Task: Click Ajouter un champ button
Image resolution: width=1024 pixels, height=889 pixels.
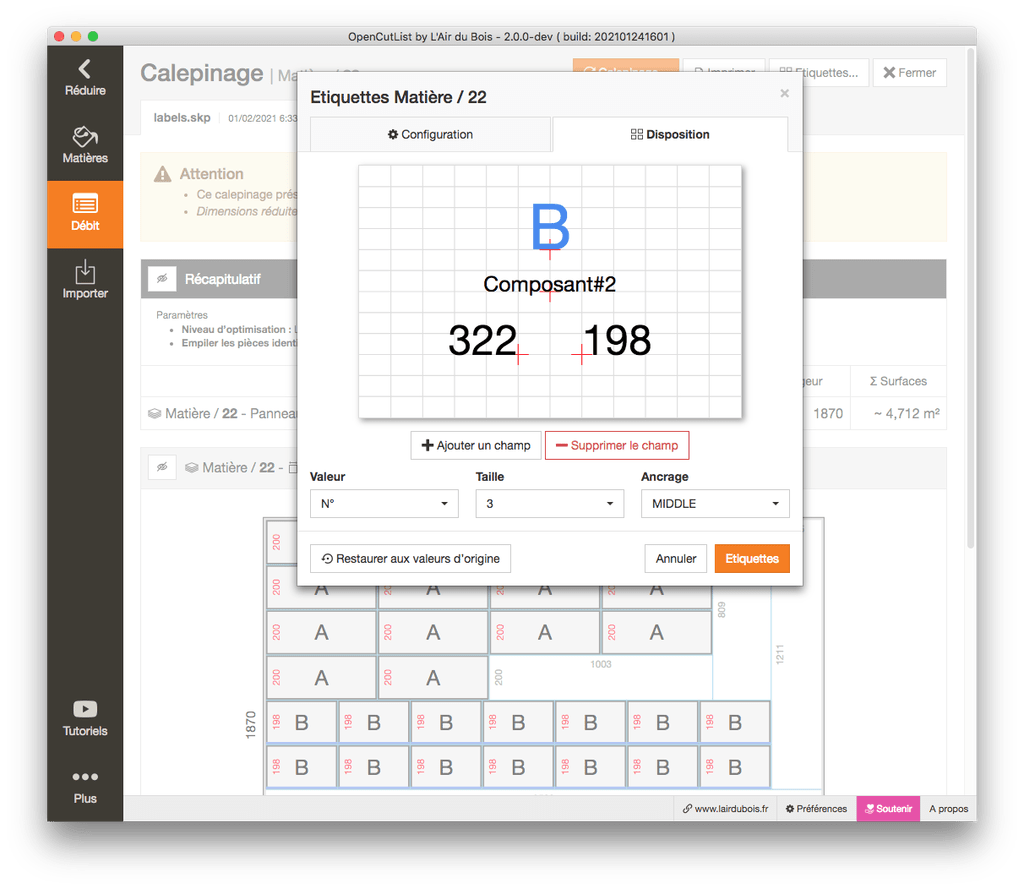Action: pyautogui.click(x=475, y=445)
